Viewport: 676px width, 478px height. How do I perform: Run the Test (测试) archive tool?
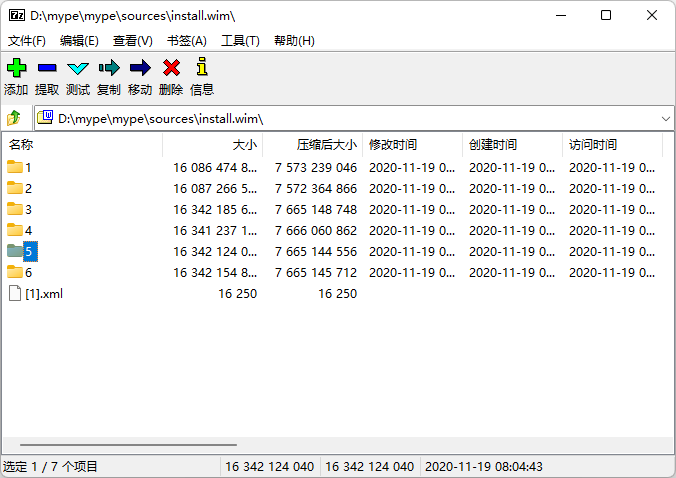click(78, 68)
